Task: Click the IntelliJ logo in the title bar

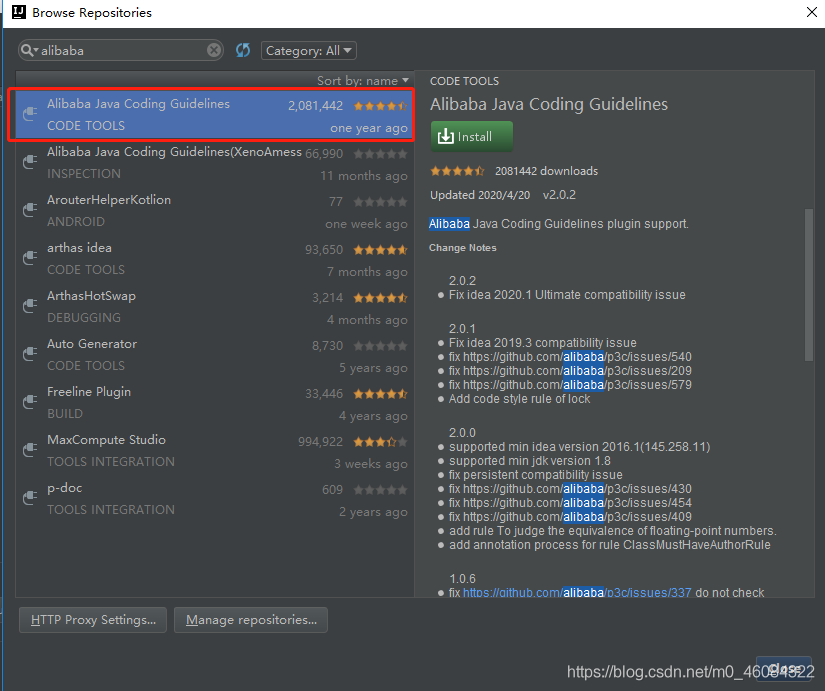Action: tap(18, 12)
